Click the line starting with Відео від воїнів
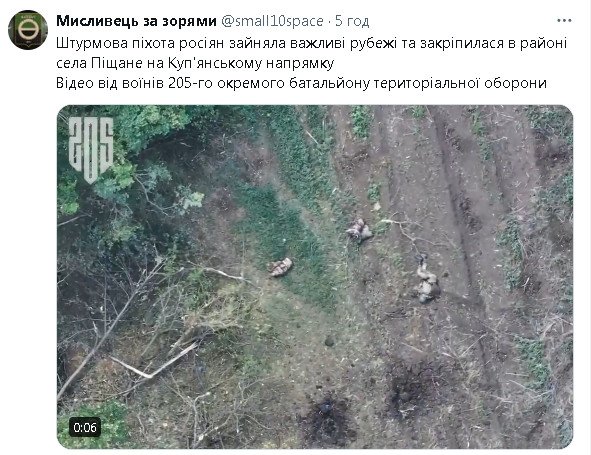Screen dimensions: 591x455 point(301,83)
